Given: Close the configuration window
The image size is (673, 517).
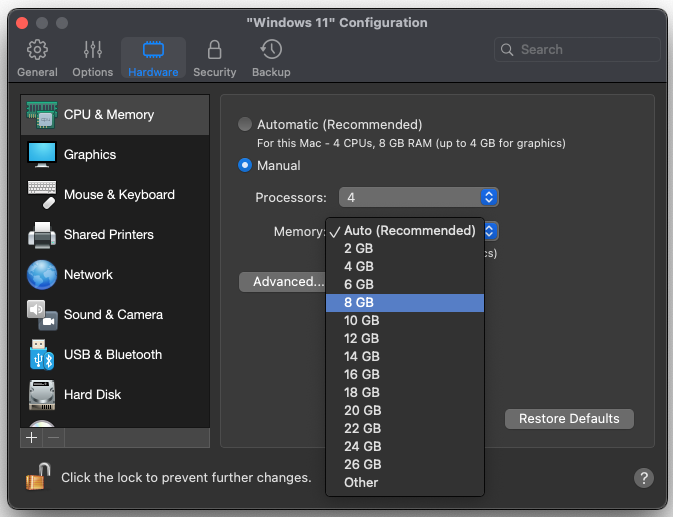Looking at the screenshot, I should (22, 23).
